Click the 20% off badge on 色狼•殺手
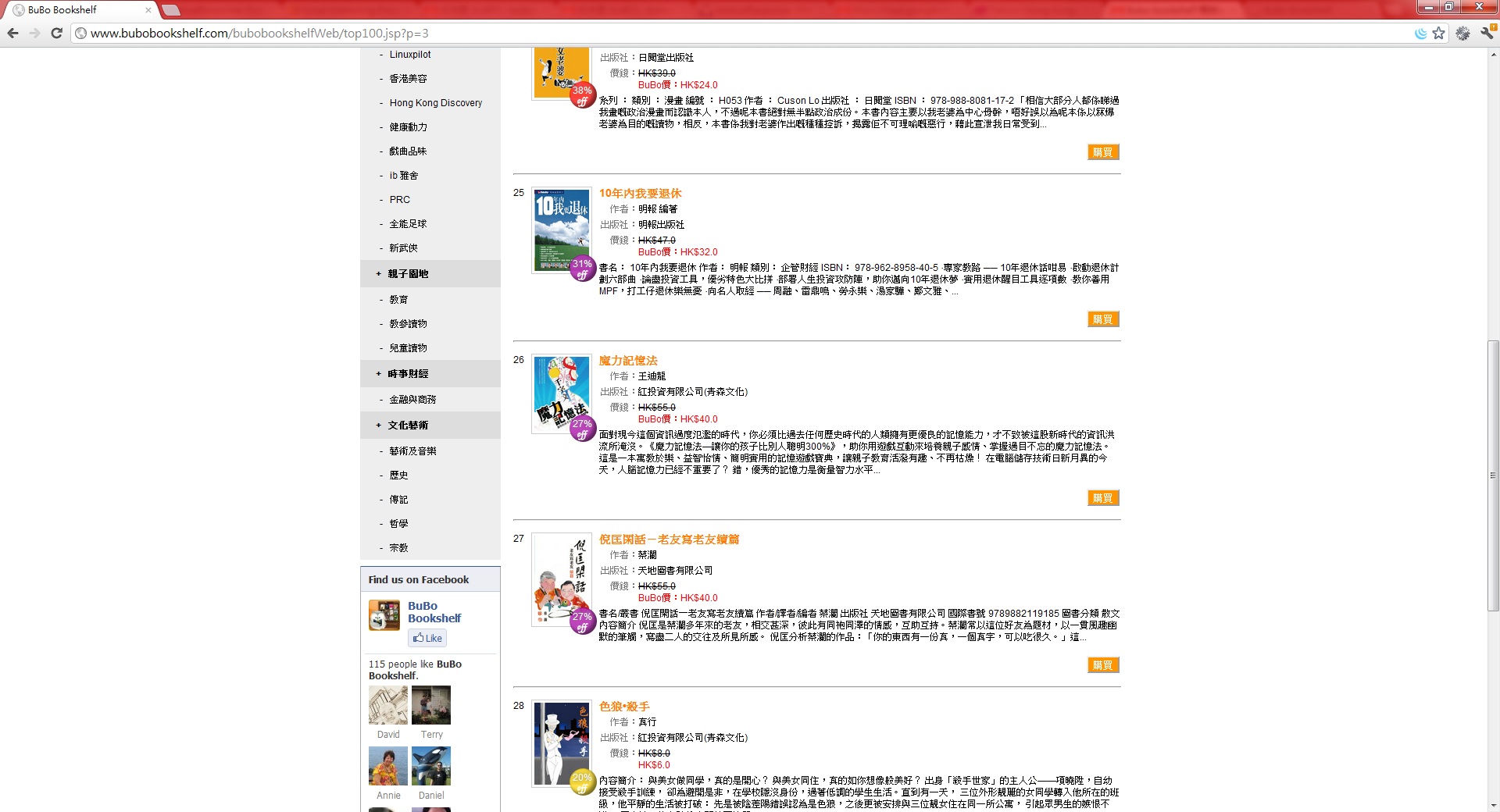 [x=582, y=782]
